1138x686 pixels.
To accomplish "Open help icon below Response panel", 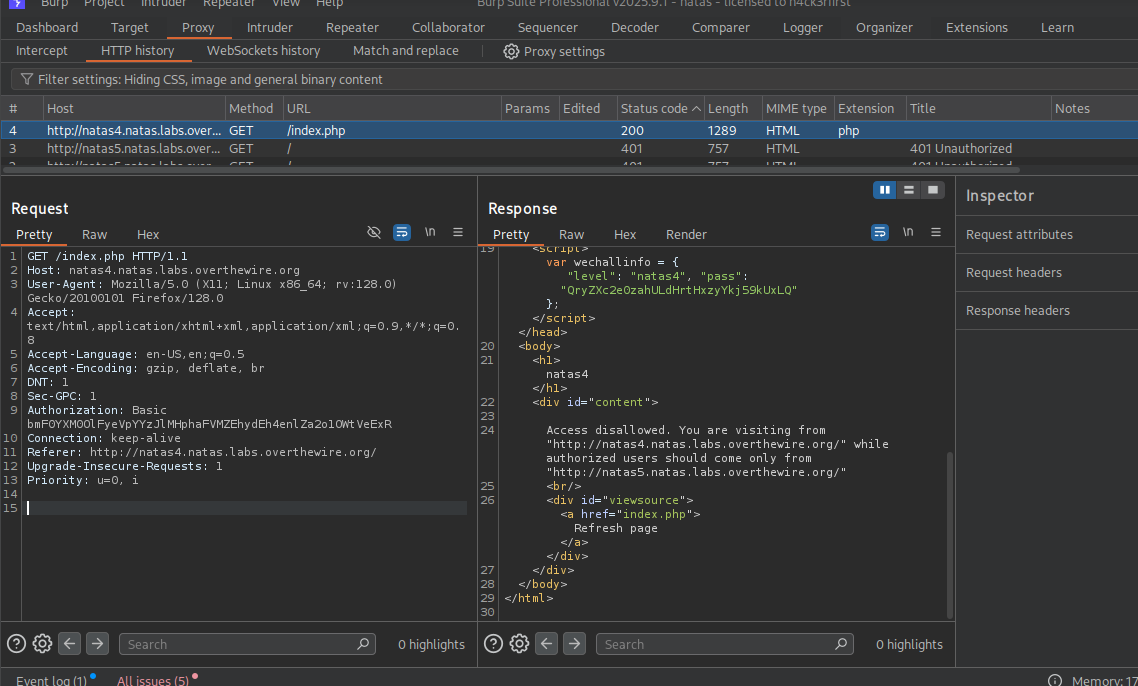I will (x=494, y=644).
